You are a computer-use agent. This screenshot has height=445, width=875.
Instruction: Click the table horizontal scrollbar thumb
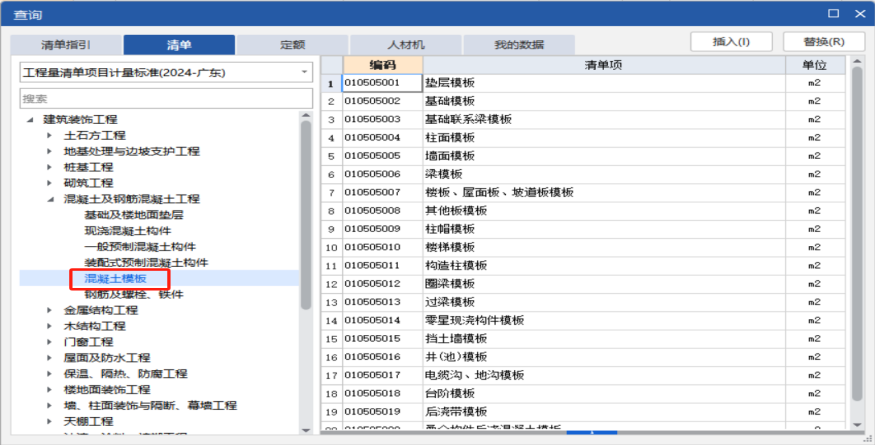point(592,432)
